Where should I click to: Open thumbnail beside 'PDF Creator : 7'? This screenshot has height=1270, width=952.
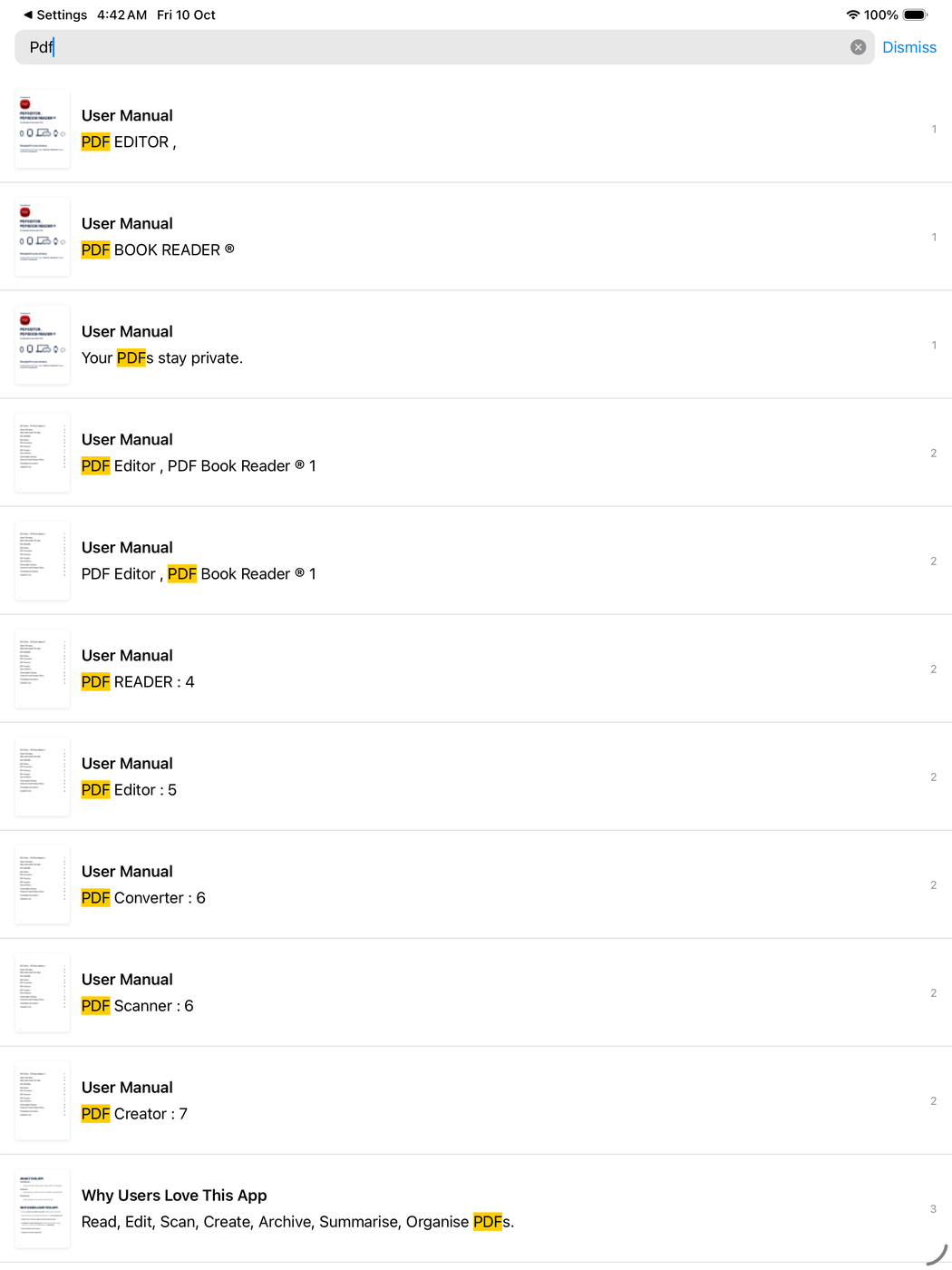pos(43,1100)
